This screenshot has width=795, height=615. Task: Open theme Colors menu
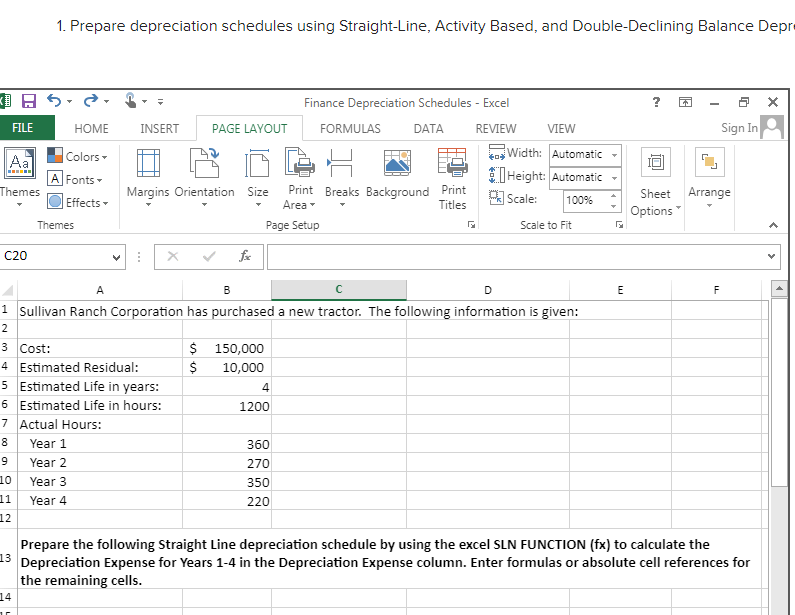(x=78, y=157)
